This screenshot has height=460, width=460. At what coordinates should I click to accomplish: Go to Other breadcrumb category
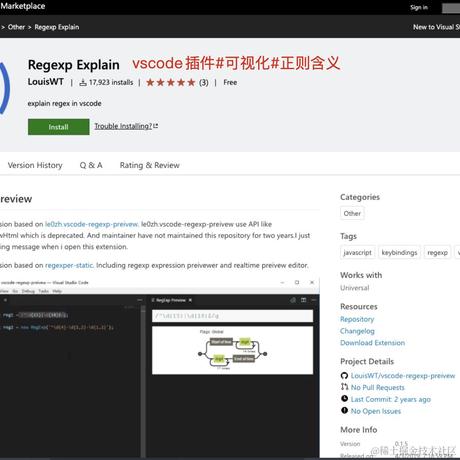click(16, 27)
